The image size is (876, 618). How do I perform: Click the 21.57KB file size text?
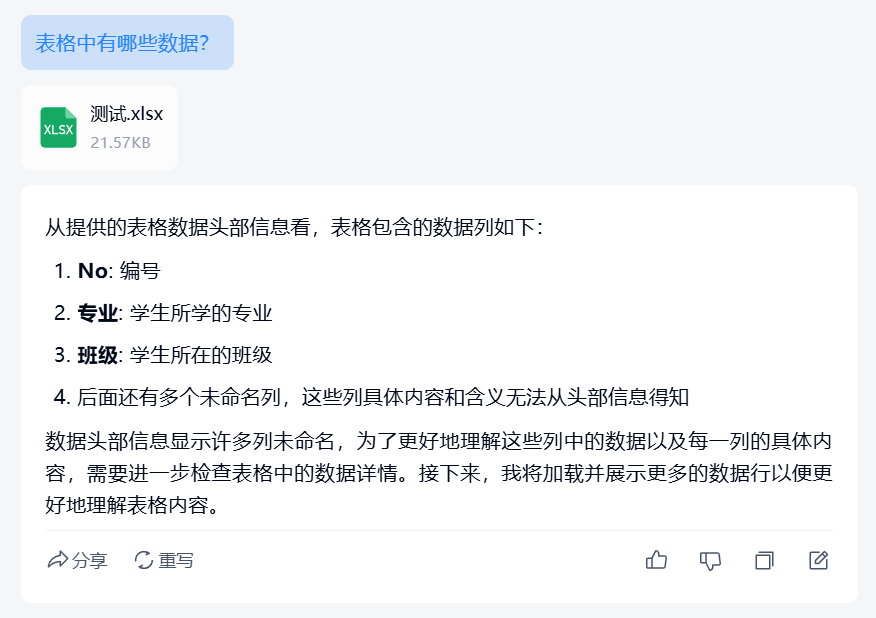(120, 143)
